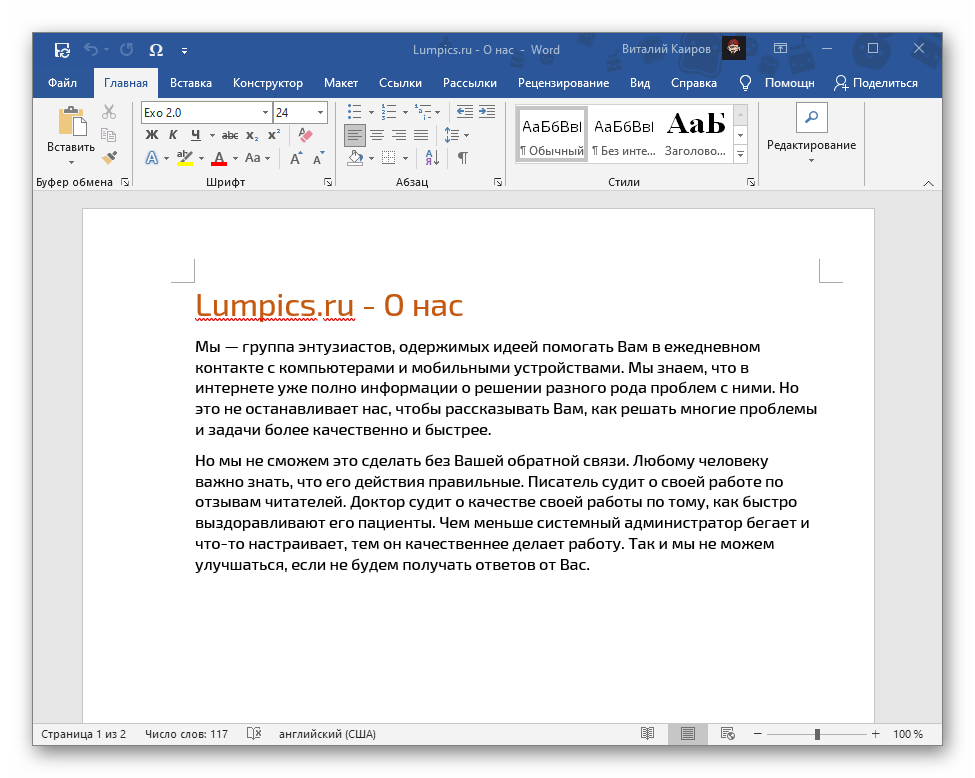The height and width of the screenshot is (778, 975).
Task: Apply the Без интервала style
Action: (624, 134)
